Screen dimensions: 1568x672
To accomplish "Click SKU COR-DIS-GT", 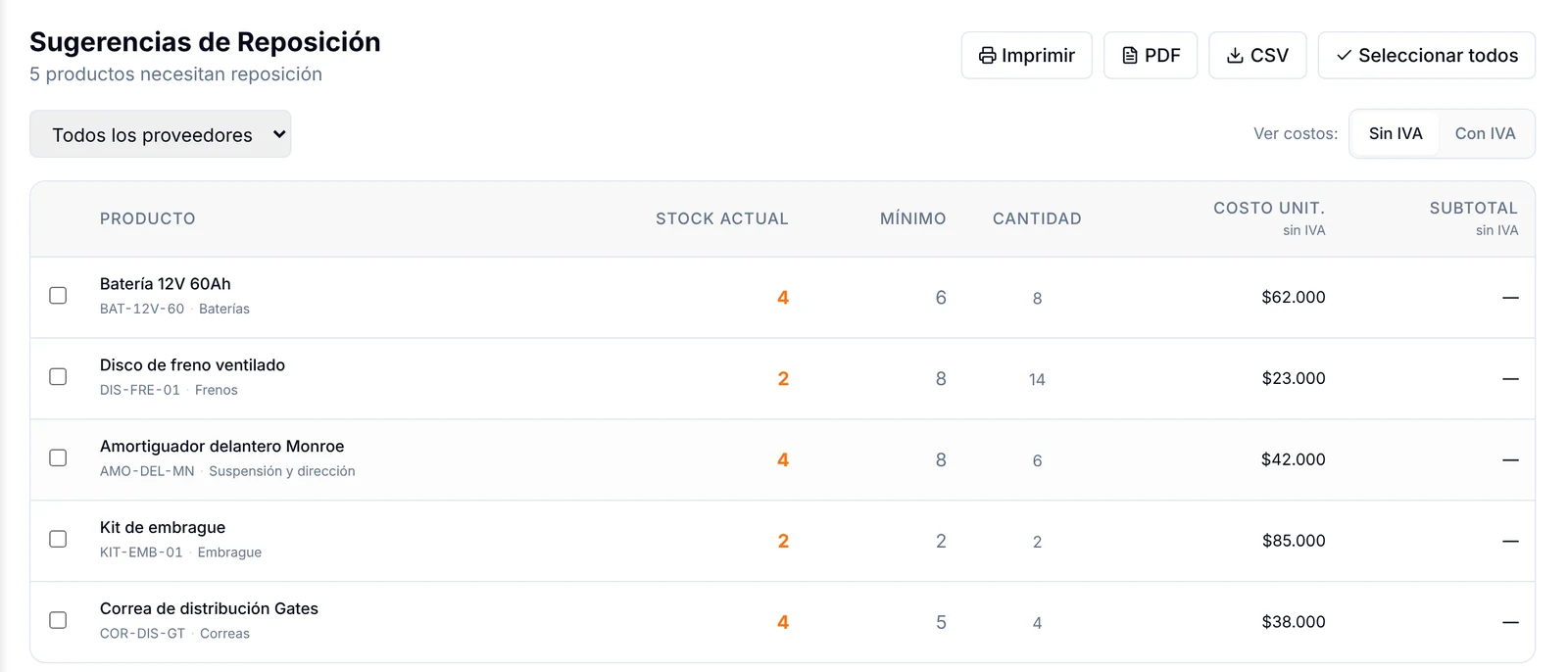I will coord(143,634).
